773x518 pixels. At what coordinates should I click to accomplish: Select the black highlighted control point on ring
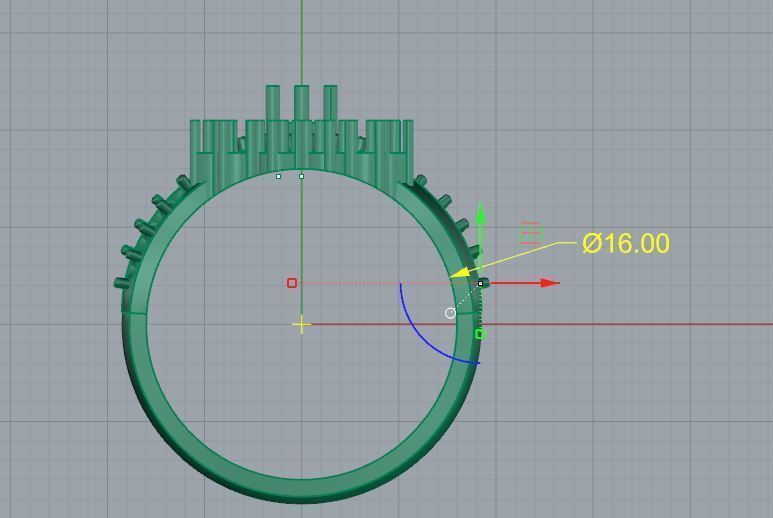[480, 283]
